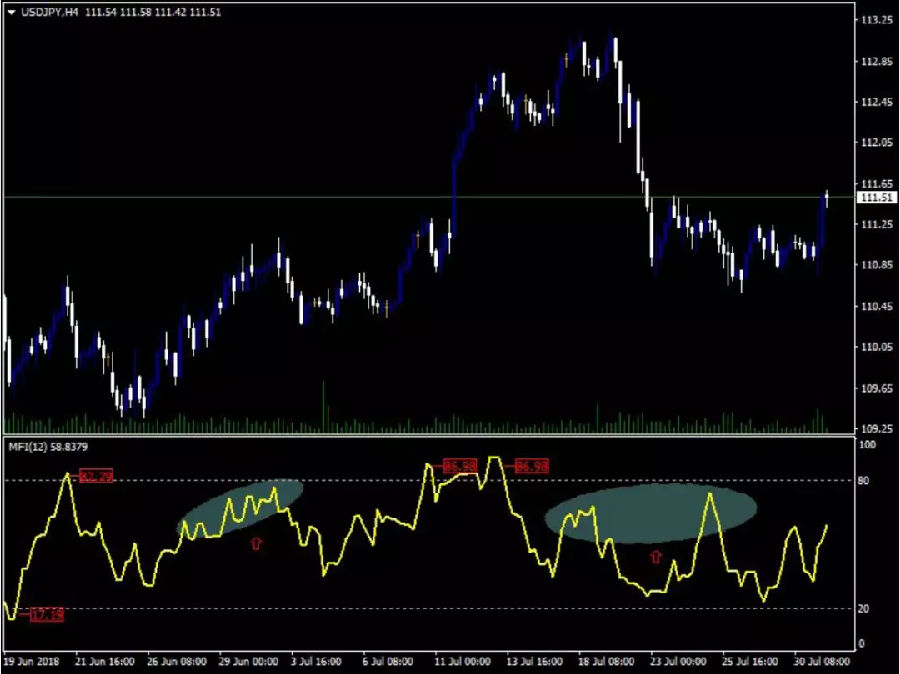The height and width of the screenshot is (674, 900).
Task: Click the 11 Jul 00:00 time label
Action: [x=463, y=661]
